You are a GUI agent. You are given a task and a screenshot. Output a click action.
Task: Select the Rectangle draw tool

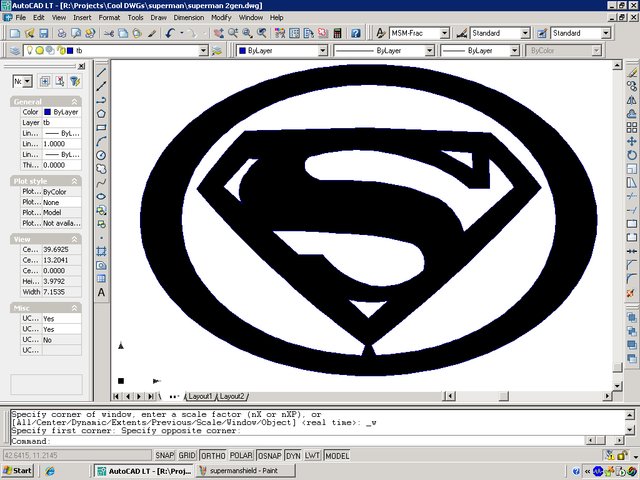point(102,128)
